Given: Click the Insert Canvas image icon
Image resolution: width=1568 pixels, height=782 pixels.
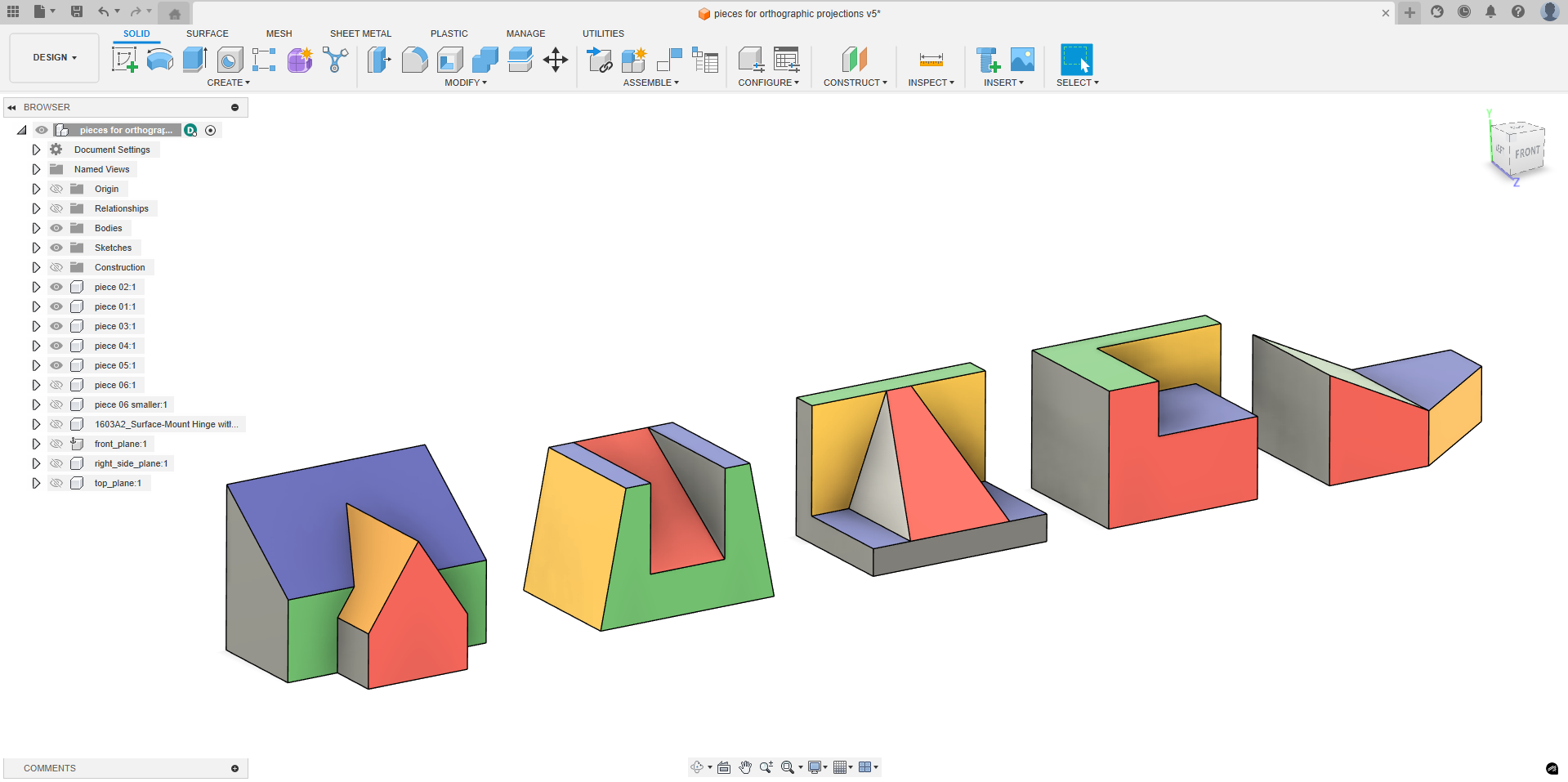Looking at the screenshot, I should 1022,60.
